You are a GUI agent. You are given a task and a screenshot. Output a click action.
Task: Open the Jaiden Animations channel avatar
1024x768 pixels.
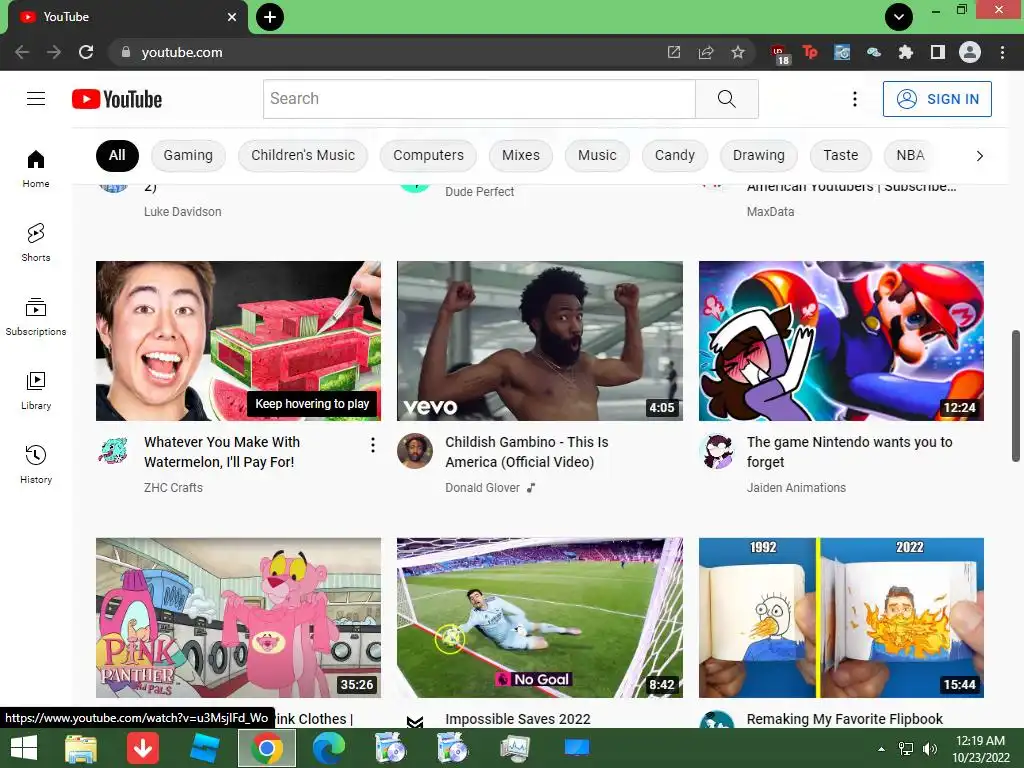[x=716, y=451]
